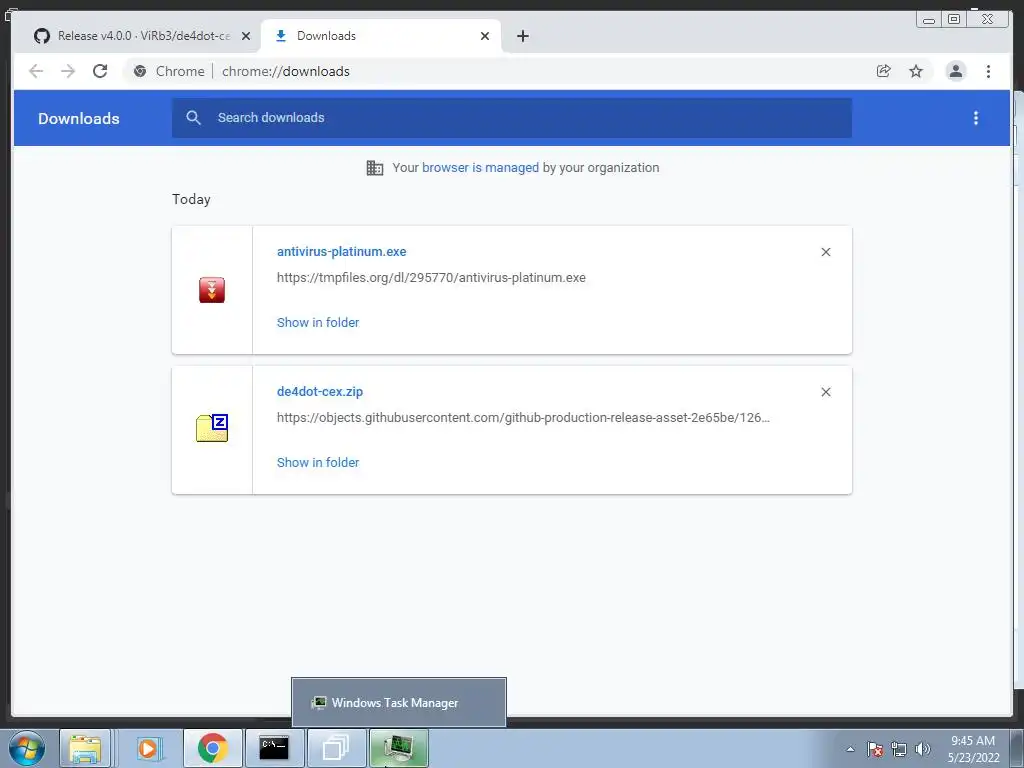Click the managed organization building icon
The image size is (1024, 768).
click(x=375, y=168)
